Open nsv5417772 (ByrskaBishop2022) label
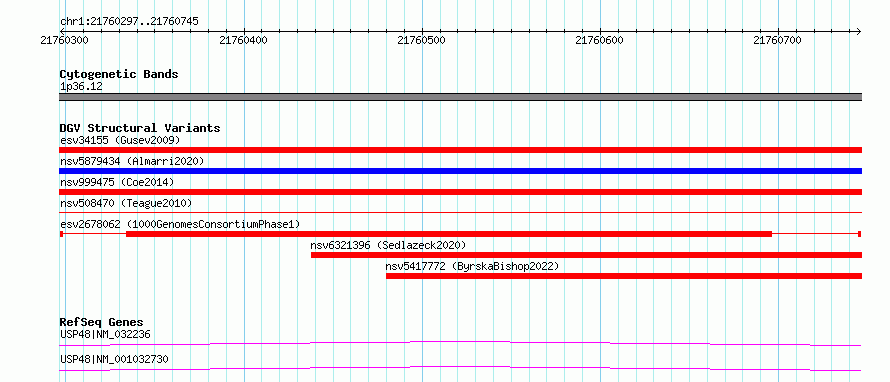The image size is (890, 382). (472, 266)
